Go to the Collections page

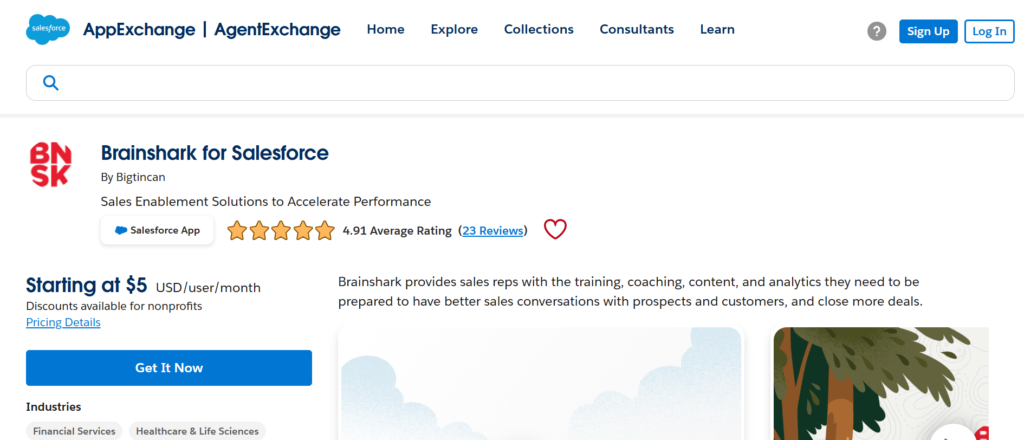click(538, 29)
